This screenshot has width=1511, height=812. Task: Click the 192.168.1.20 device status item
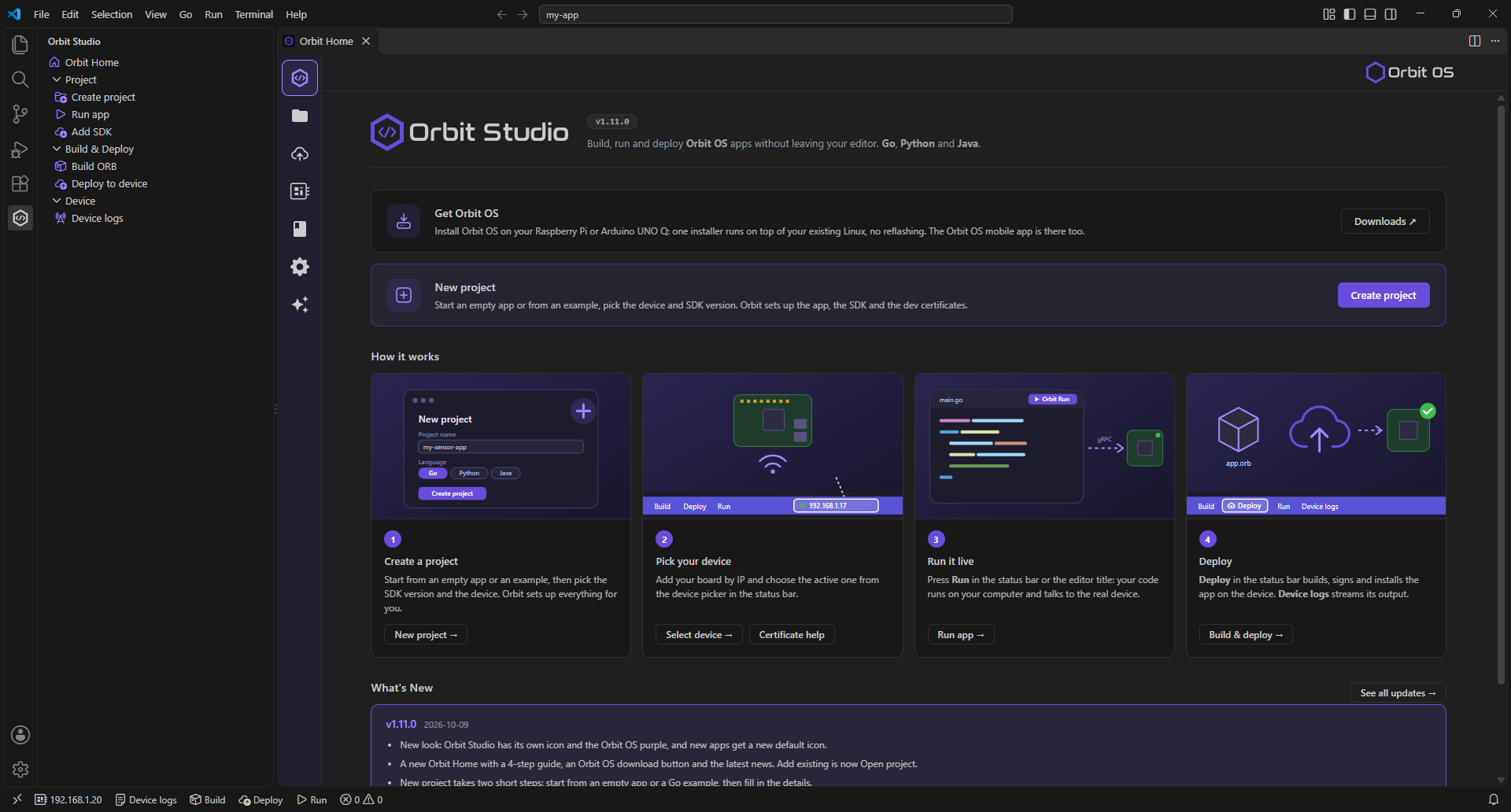[x=68, y=799]
